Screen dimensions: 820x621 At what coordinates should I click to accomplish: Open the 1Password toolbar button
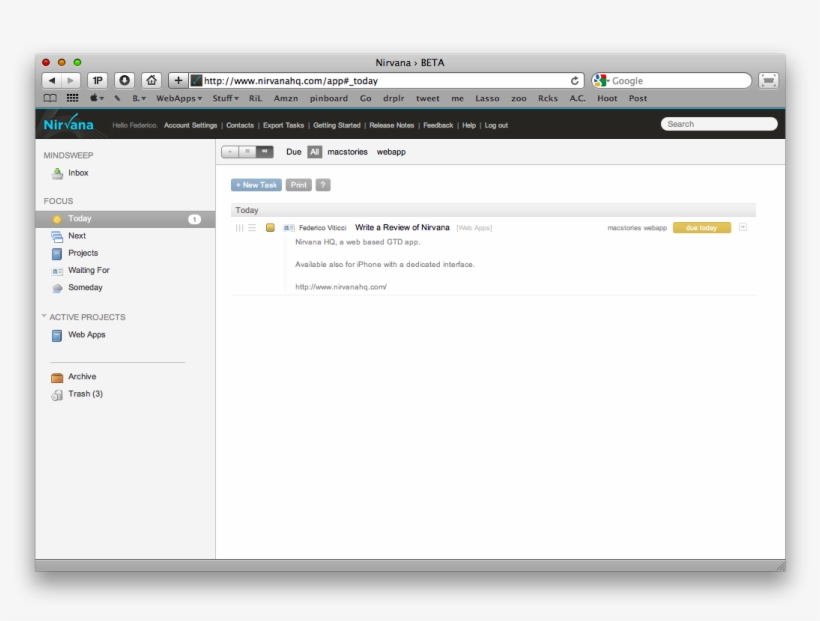[x=97, y=81]
